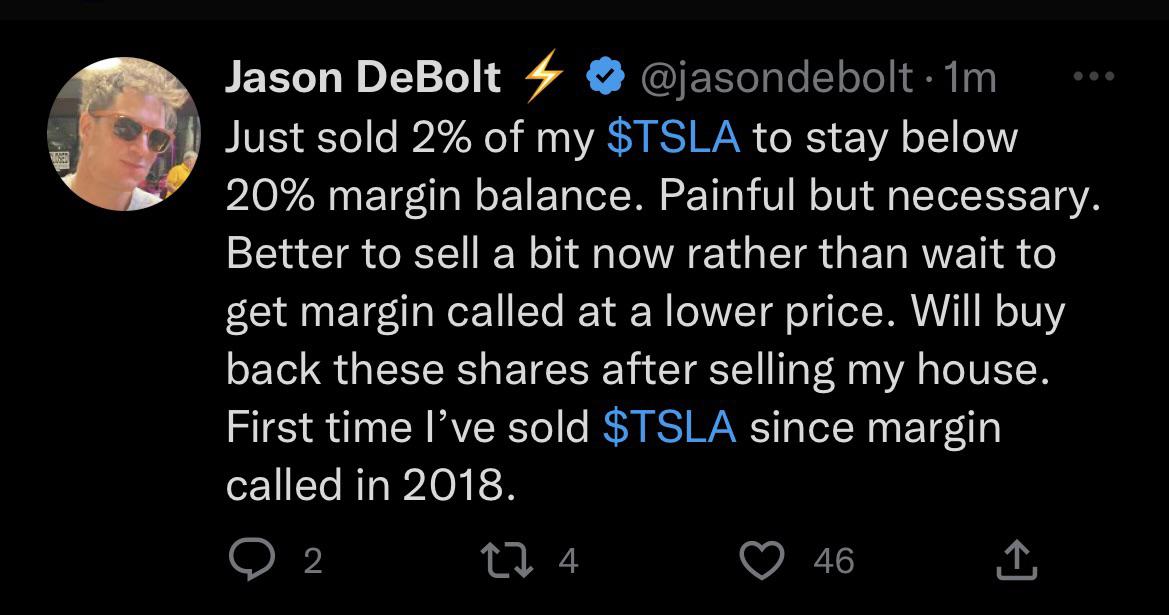Click the reply count showing 2
Screen dimensions: 1169x615
312,561
